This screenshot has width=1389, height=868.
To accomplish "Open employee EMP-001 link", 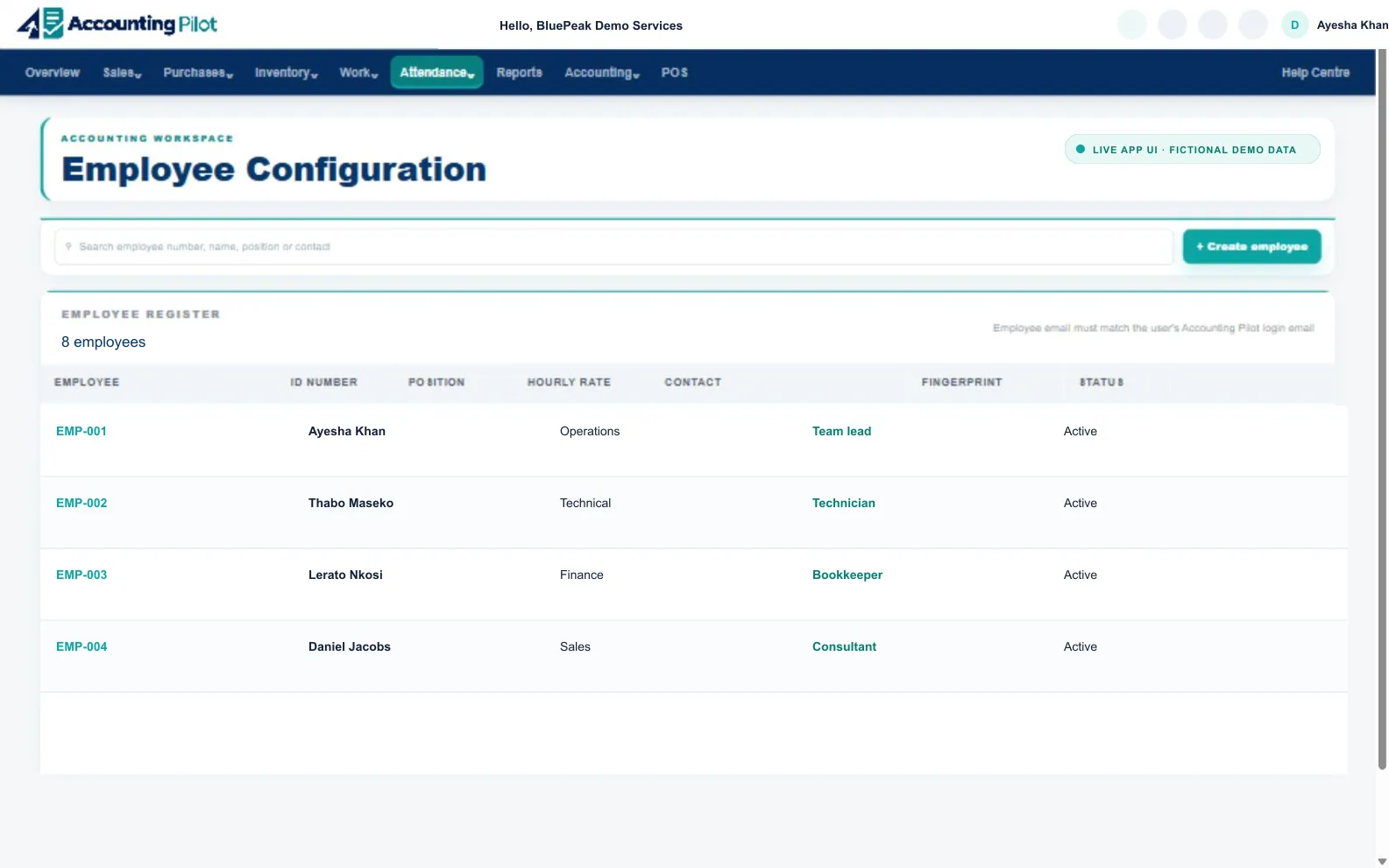I will [x=81, y=431].
